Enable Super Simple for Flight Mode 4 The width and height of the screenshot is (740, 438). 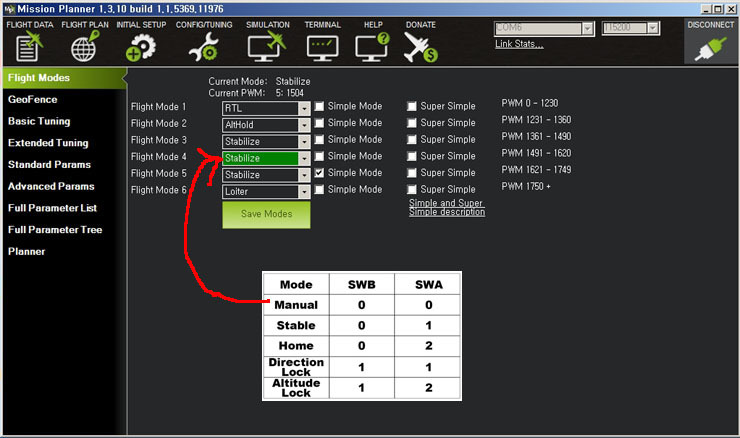[x=412, y=156]
